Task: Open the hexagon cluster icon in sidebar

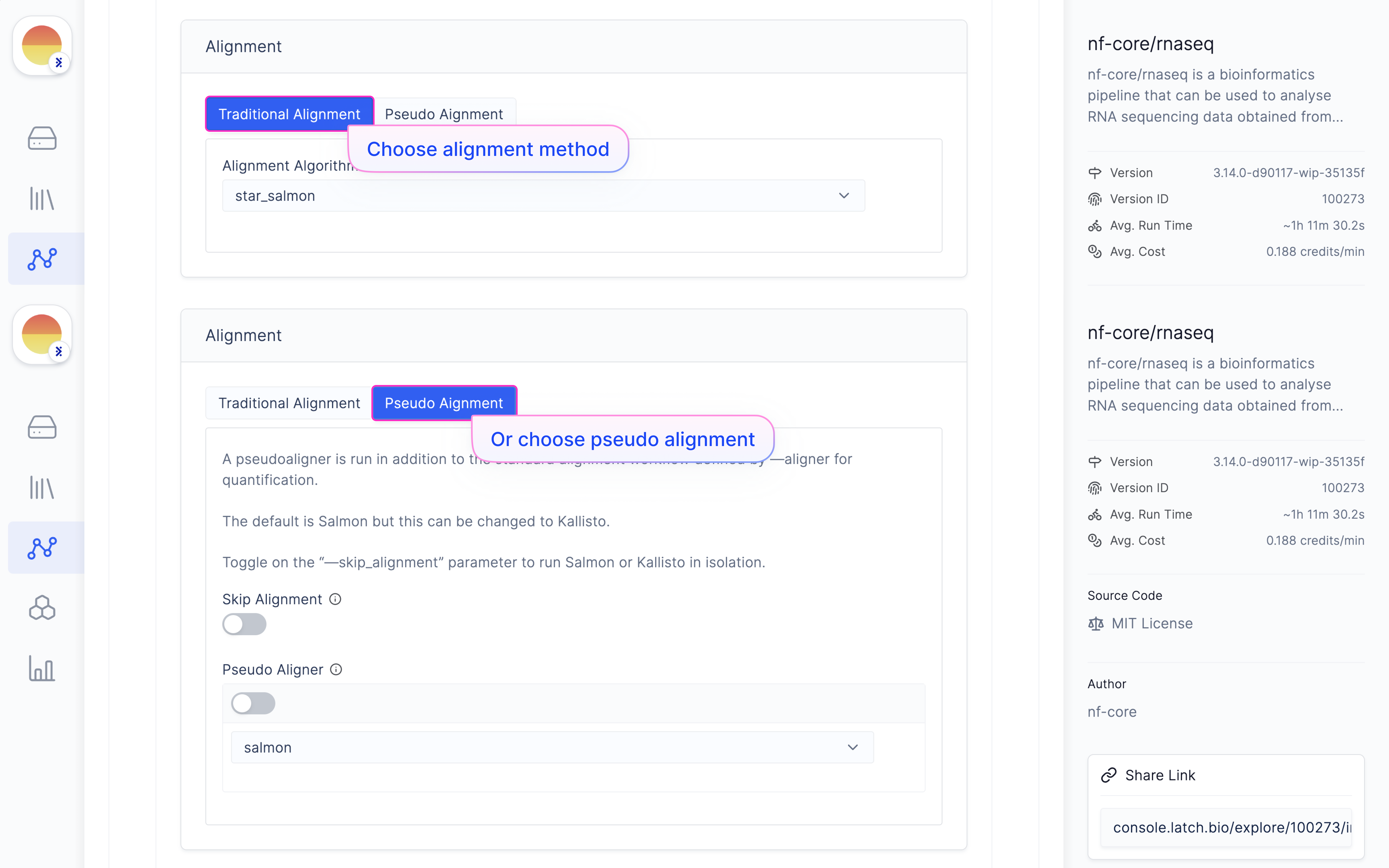Action: point(42,608)
